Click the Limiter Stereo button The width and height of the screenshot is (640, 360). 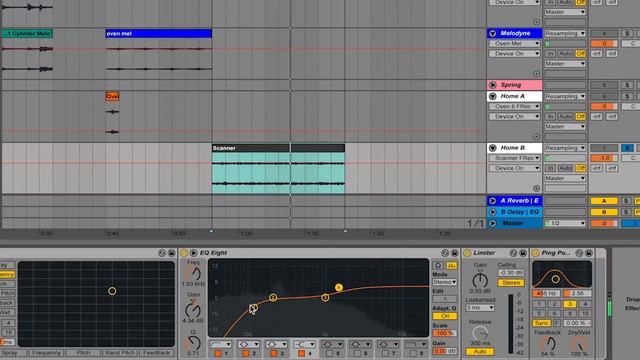pos(511,282)
